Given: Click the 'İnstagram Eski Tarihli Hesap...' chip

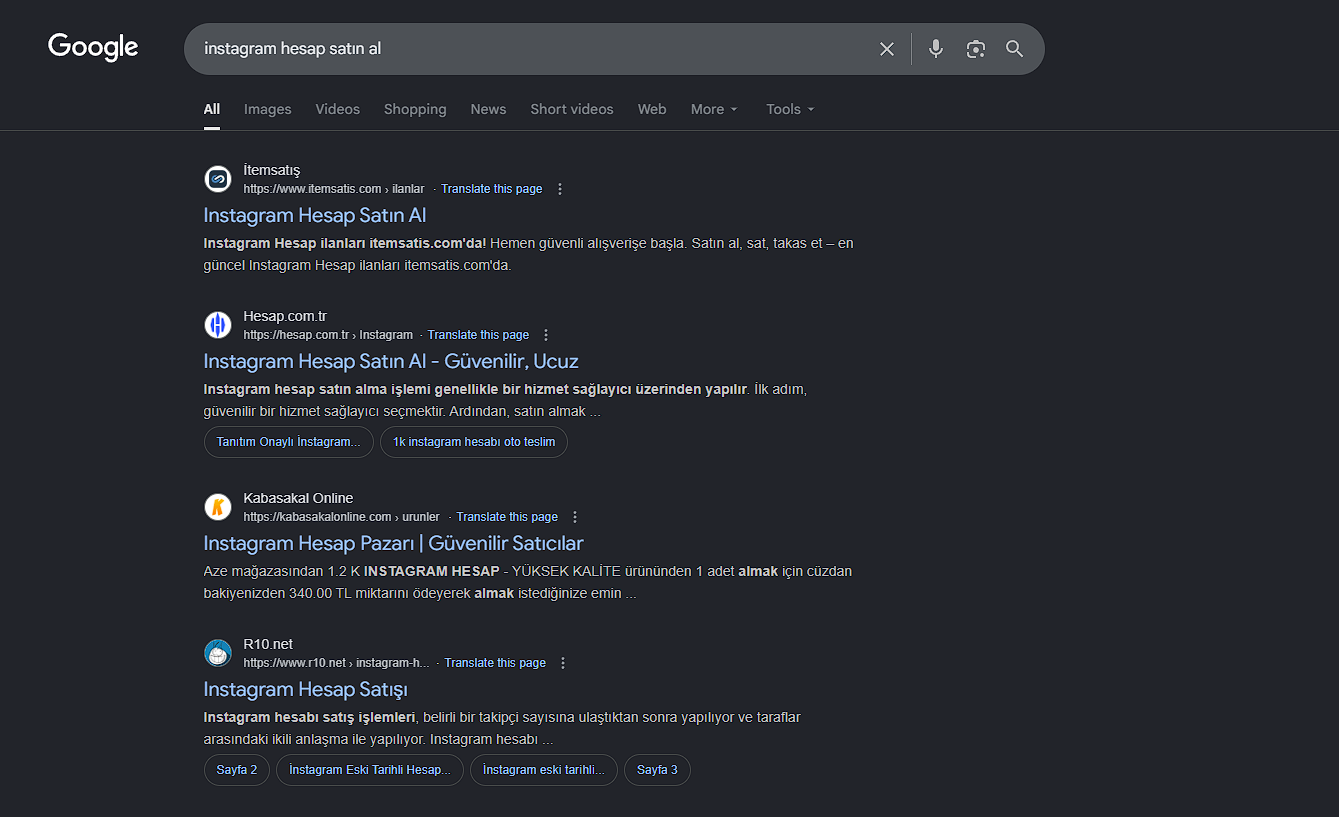Looking at the screenshot, I should 370,770.
